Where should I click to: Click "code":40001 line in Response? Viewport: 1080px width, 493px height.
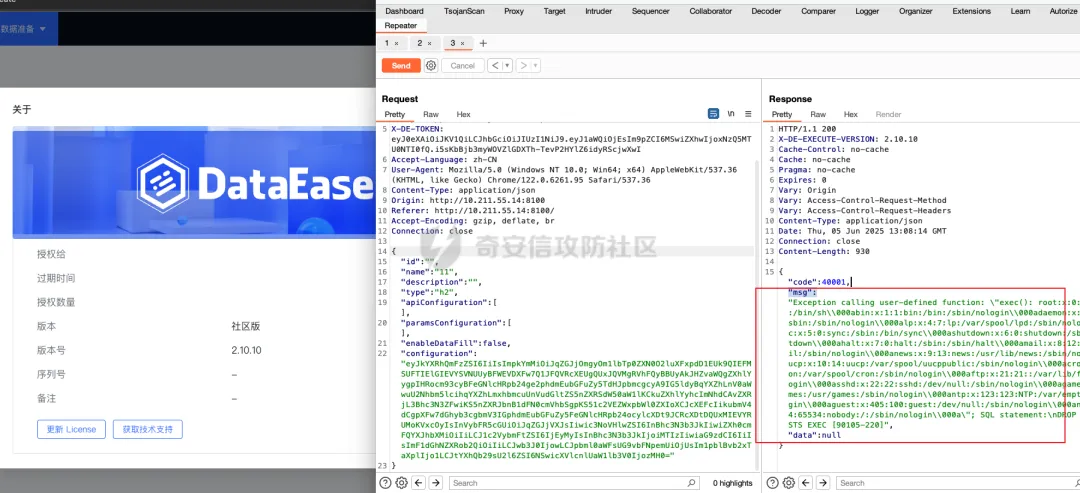tap(820, 282)
